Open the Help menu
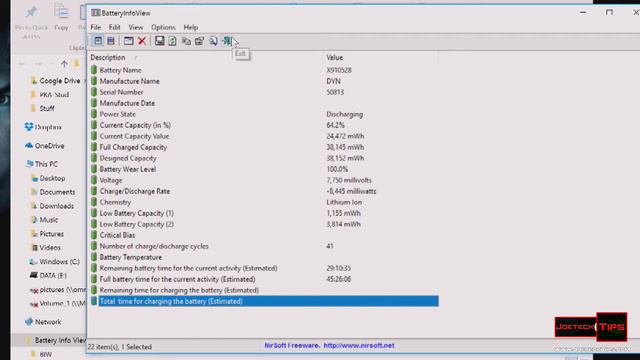The height and width of the screenshot is (360, 640). [x=191, y=27]
